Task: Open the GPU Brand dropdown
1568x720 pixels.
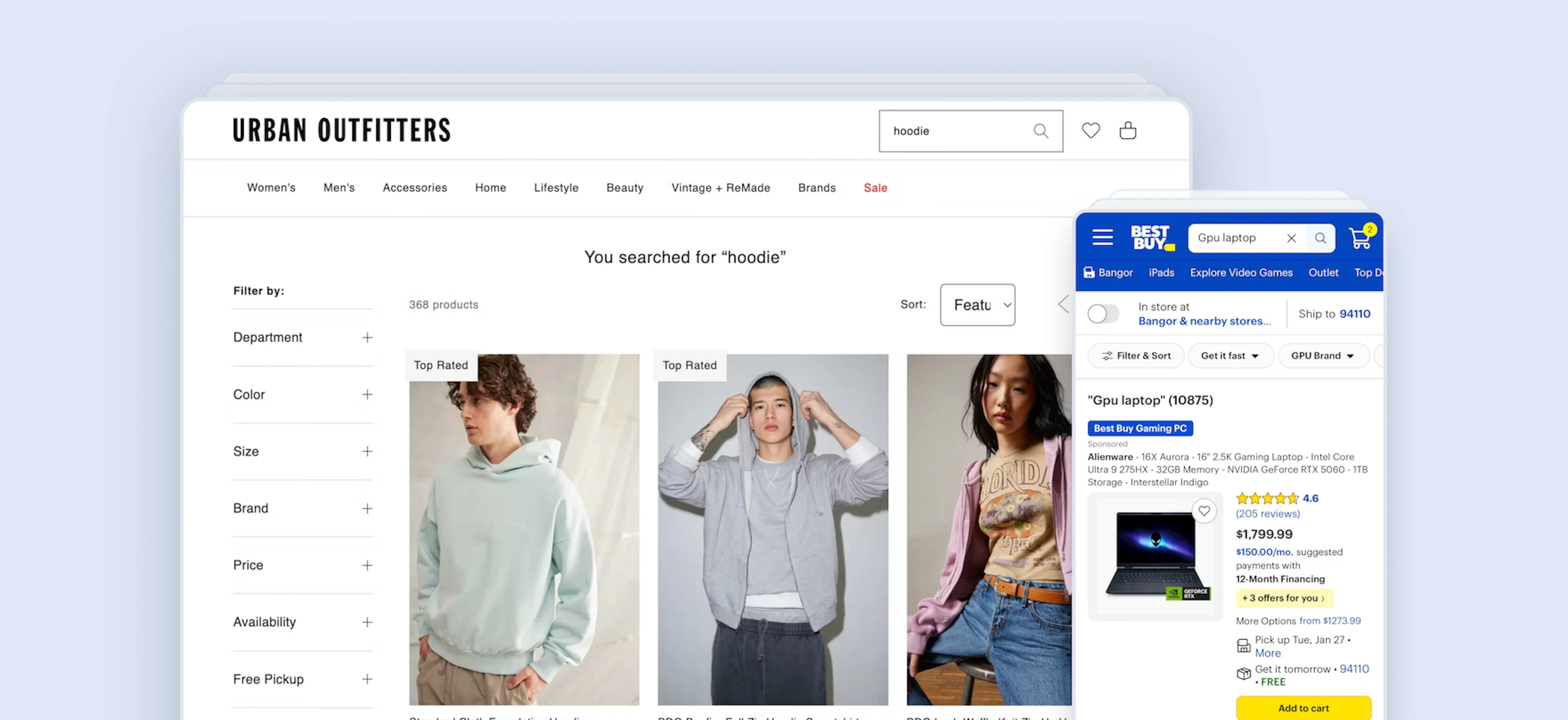Action: [x=1322, y=355]
